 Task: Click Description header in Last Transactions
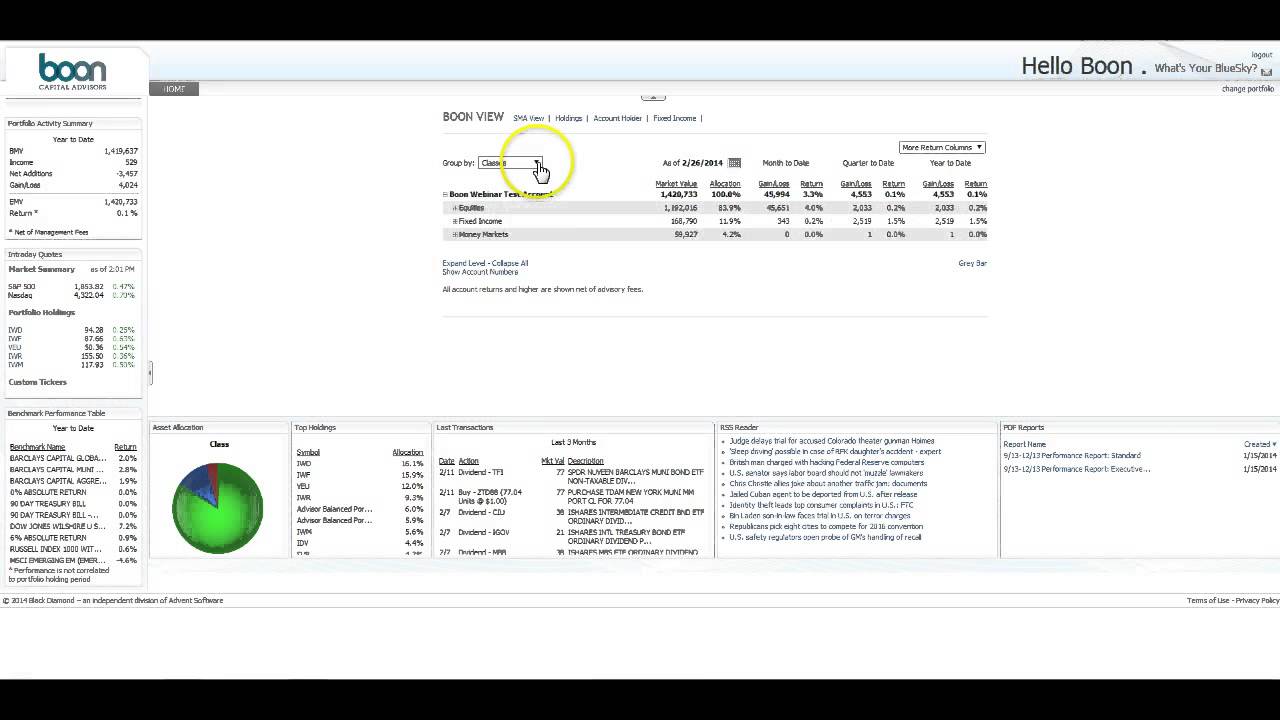586,461
